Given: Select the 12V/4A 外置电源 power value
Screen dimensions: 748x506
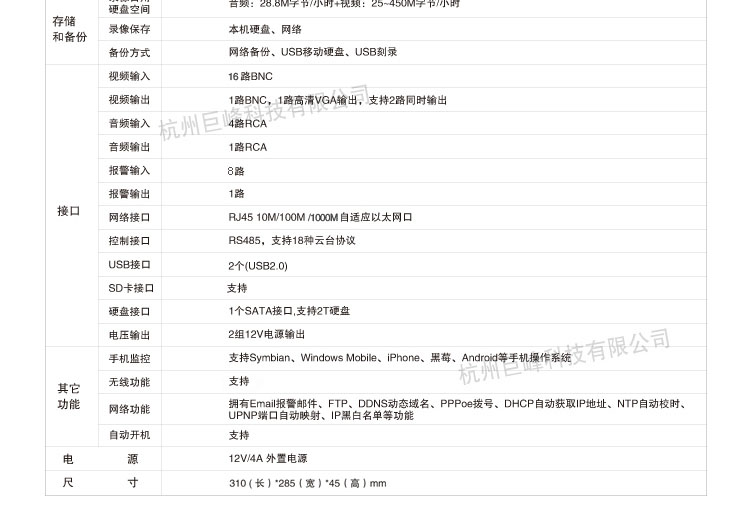Looking at the screenshot, I should [267, 459].
